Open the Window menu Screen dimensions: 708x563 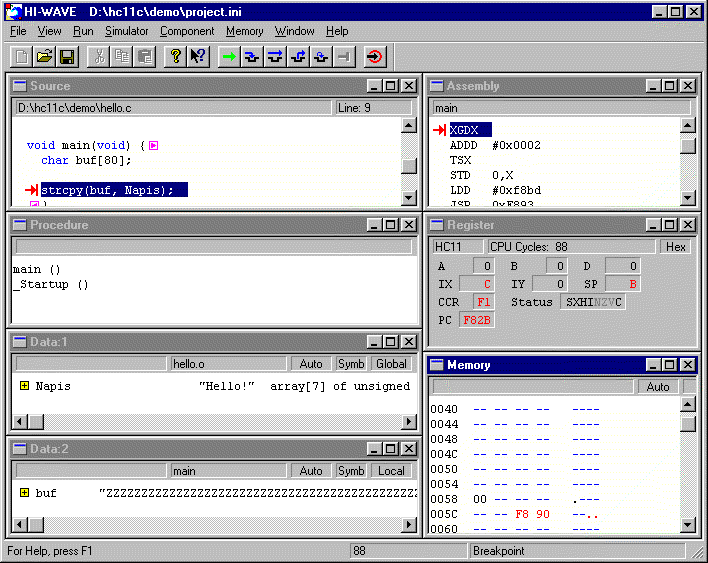294,31
